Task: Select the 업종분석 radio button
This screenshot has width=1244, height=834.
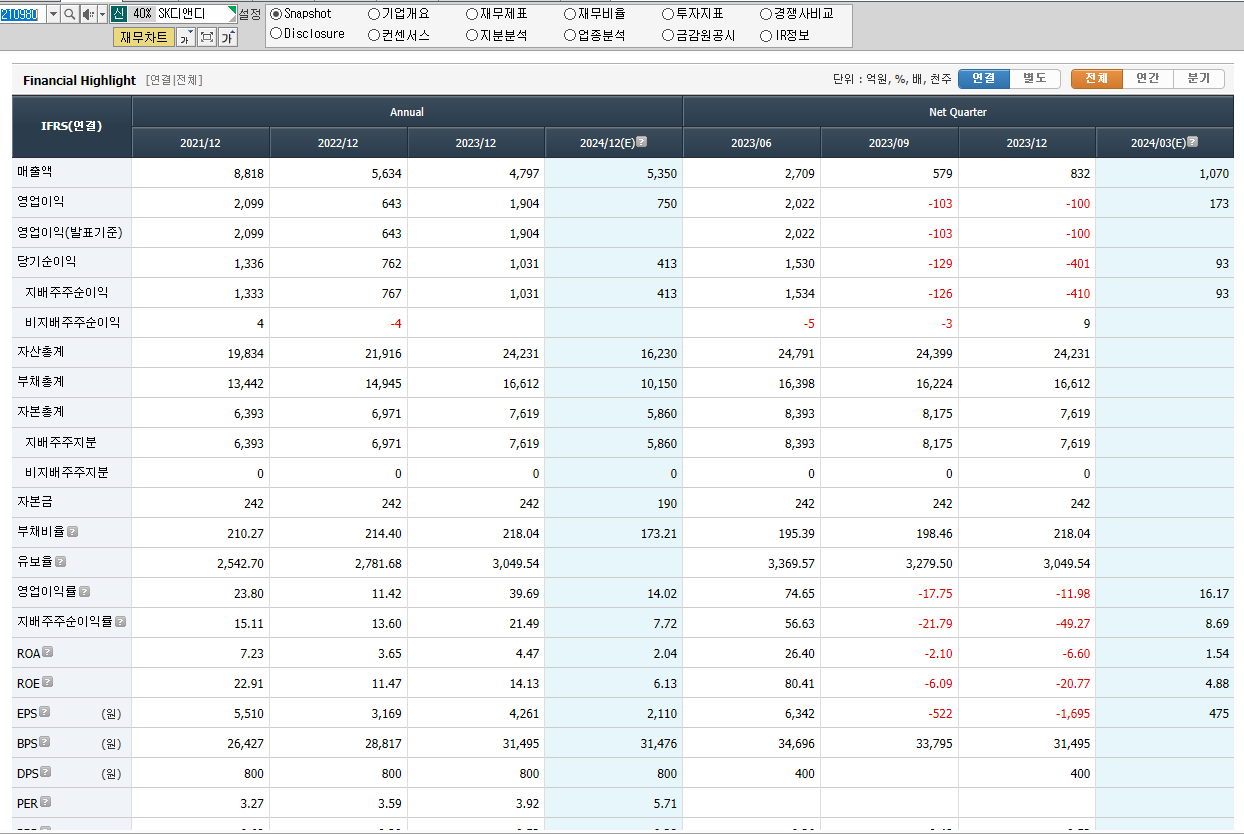Action: coord(570,35)
